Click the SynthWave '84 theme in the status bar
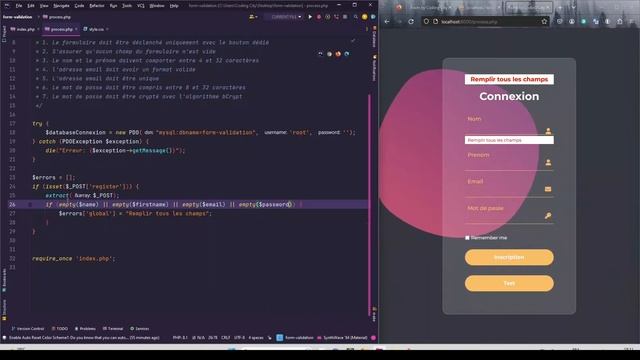Image resolution: width=640 pixels, height=360 pixels. pos(342,338)
